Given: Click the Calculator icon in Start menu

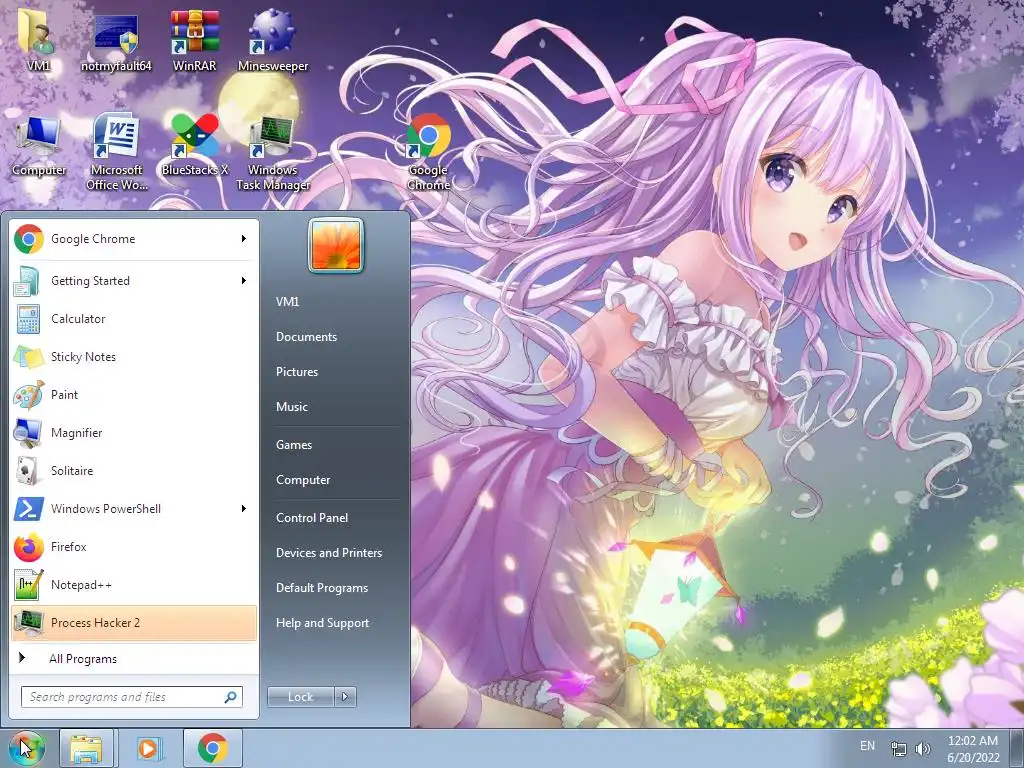Looking at the screenshot, I should point(29,319).
